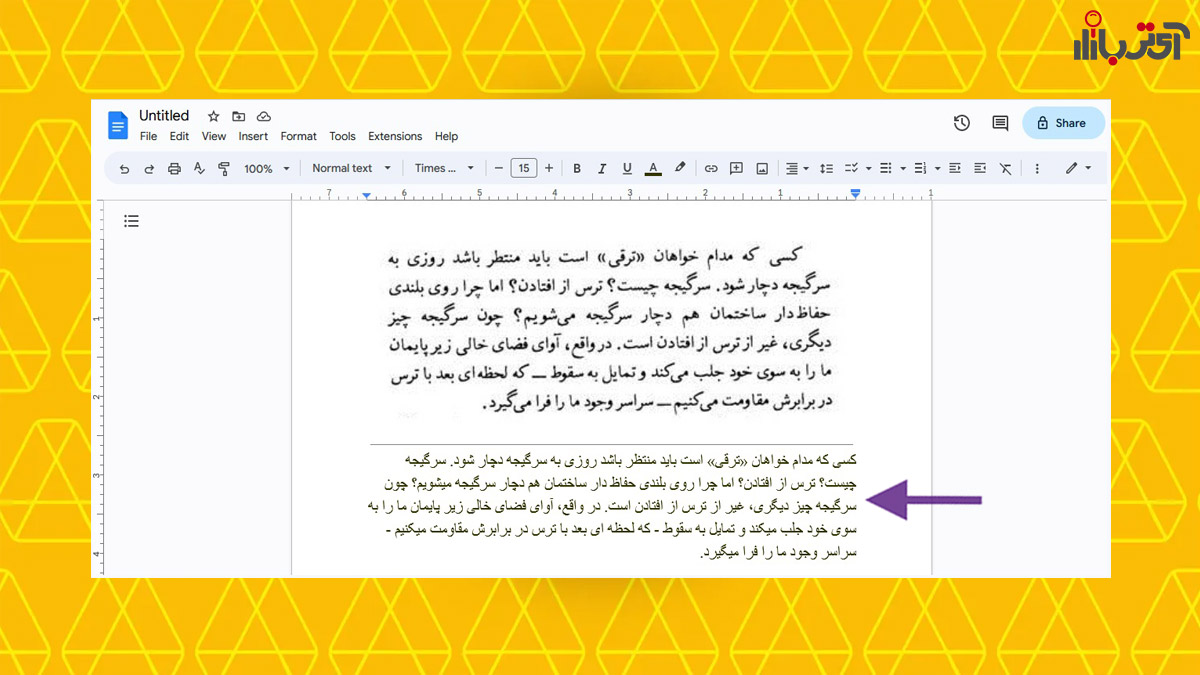The height and width of the screenshot is (675, 1200).
Task: Open the Help menu
Action: tap(446, 136)
